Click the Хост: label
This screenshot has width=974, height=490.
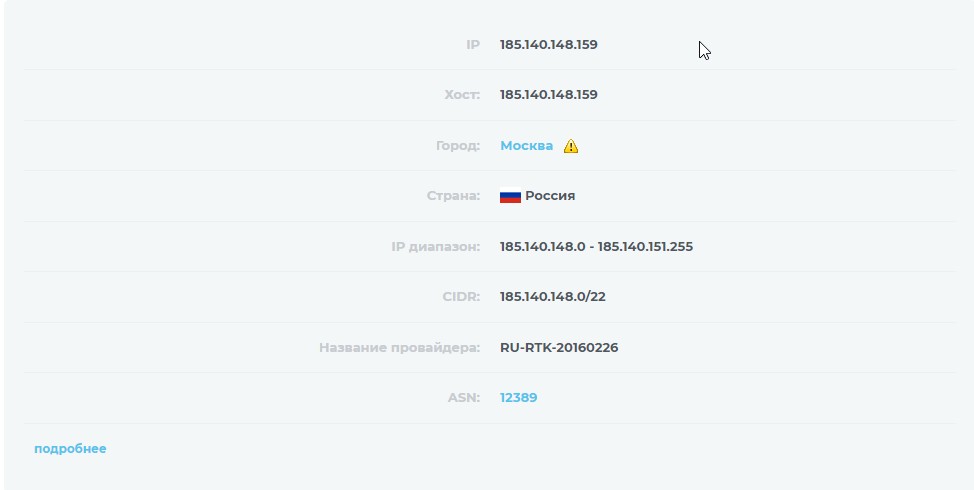click(462, 95)
